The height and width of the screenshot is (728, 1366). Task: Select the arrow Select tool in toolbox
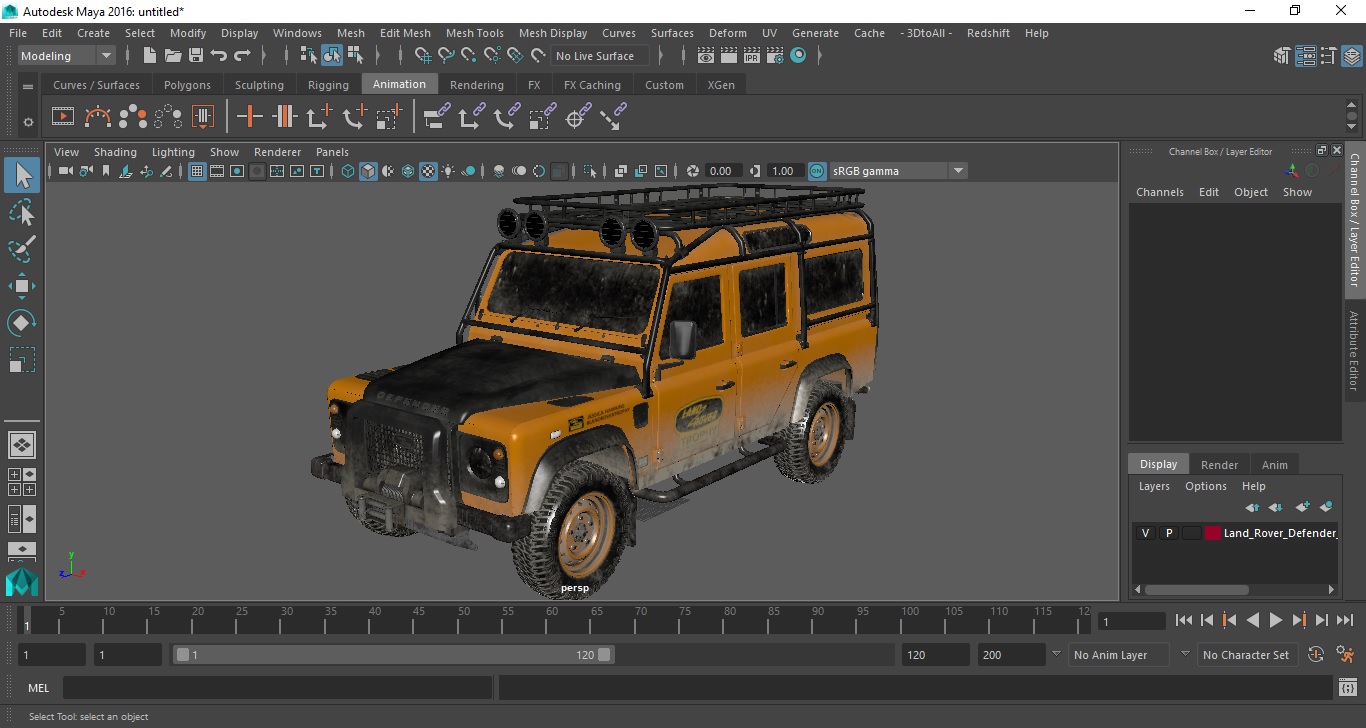[x=22, y=175]
